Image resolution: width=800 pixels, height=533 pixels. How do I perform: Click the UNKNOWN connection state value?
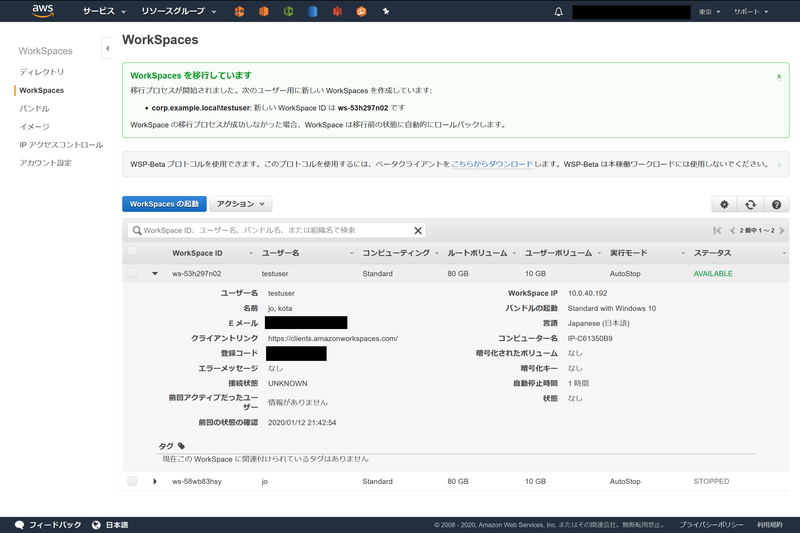(288, 383)
